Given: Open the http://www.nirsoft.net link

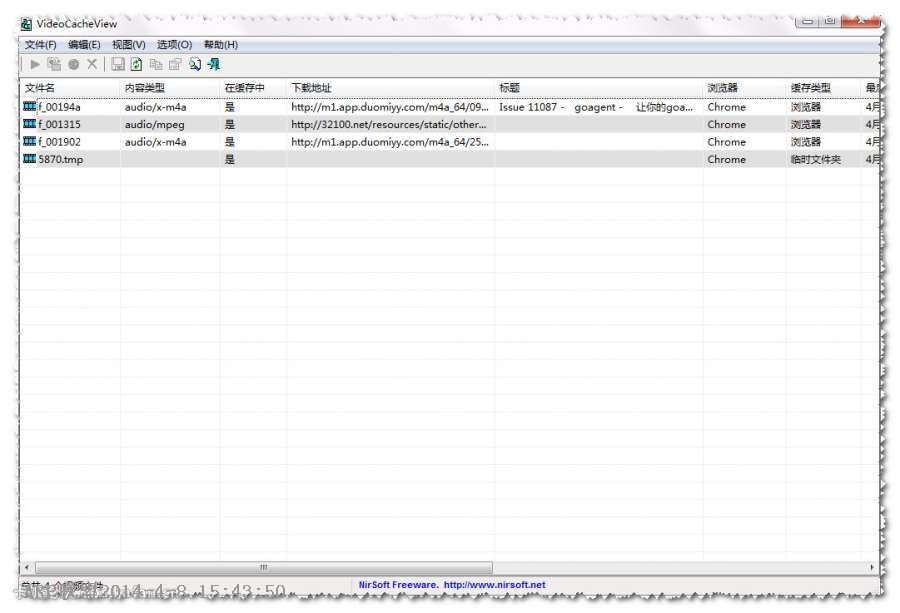Looking at the screenshot, I should tap(494, 585).
